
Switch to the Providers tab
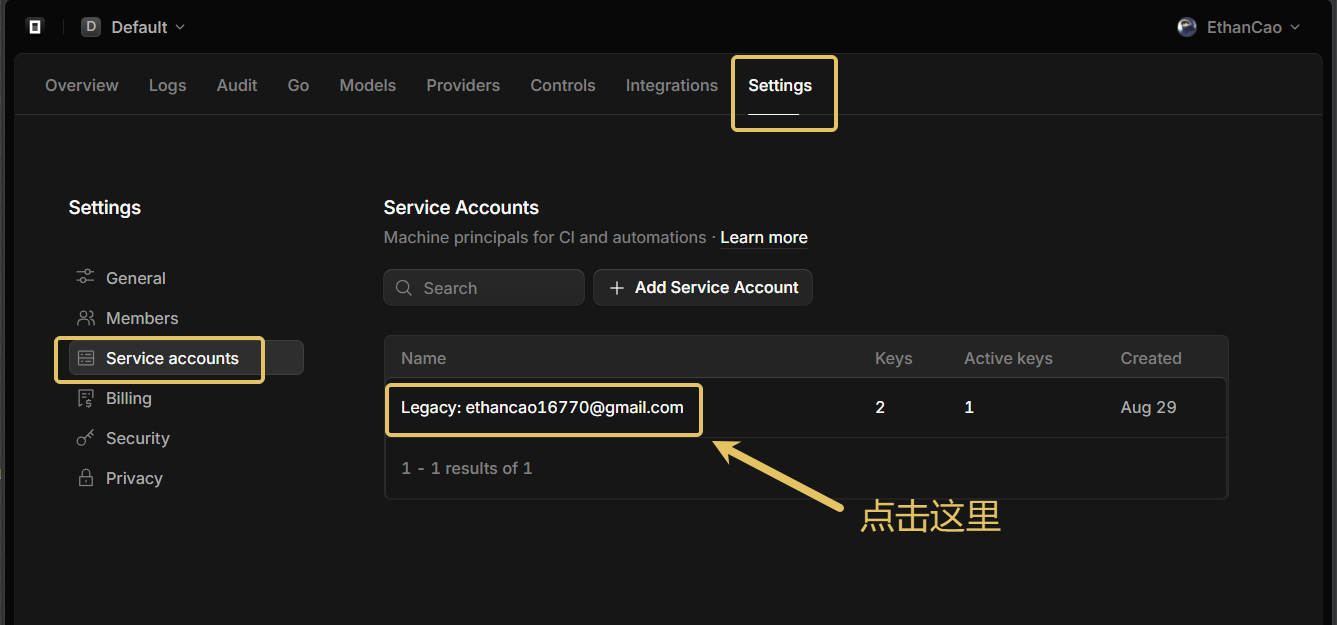tap(463, 85)
